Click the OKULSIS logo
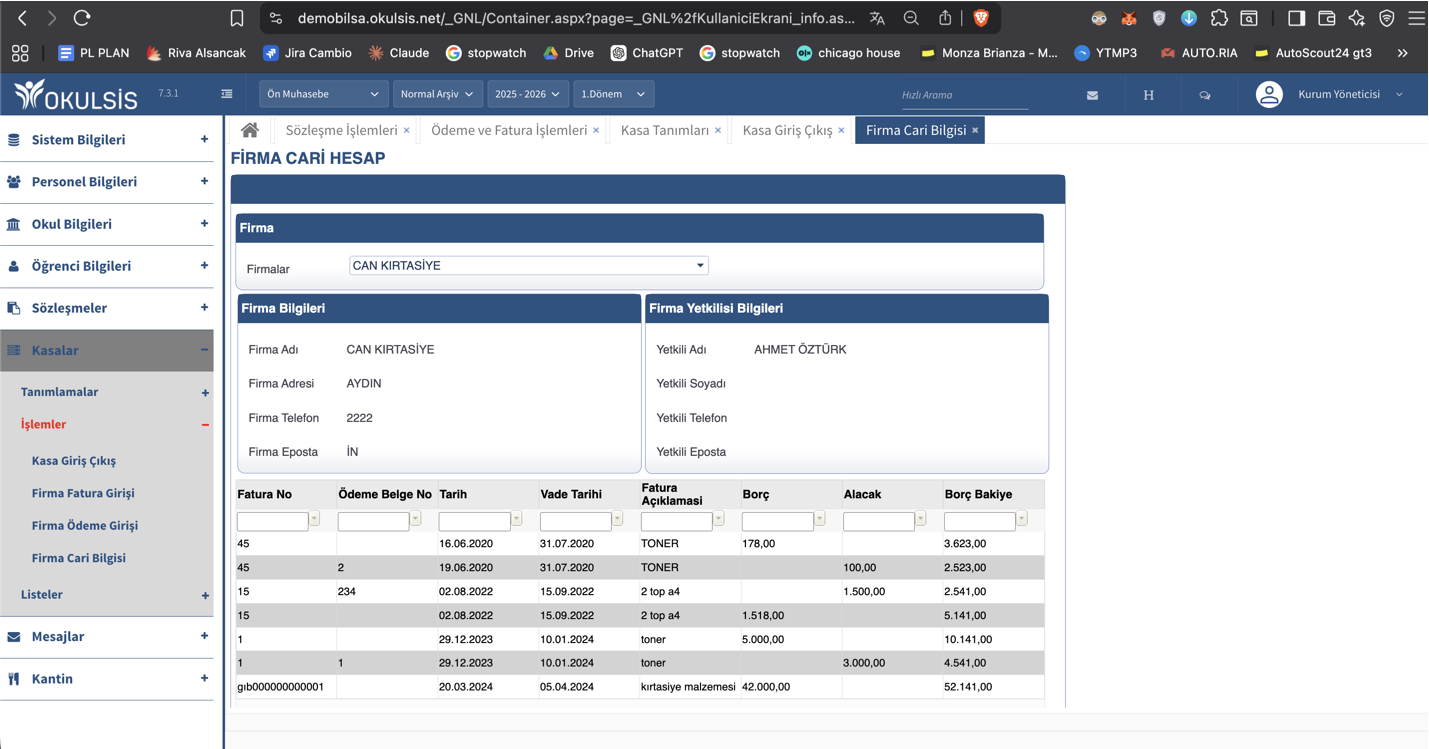 [x=76, y=95]
